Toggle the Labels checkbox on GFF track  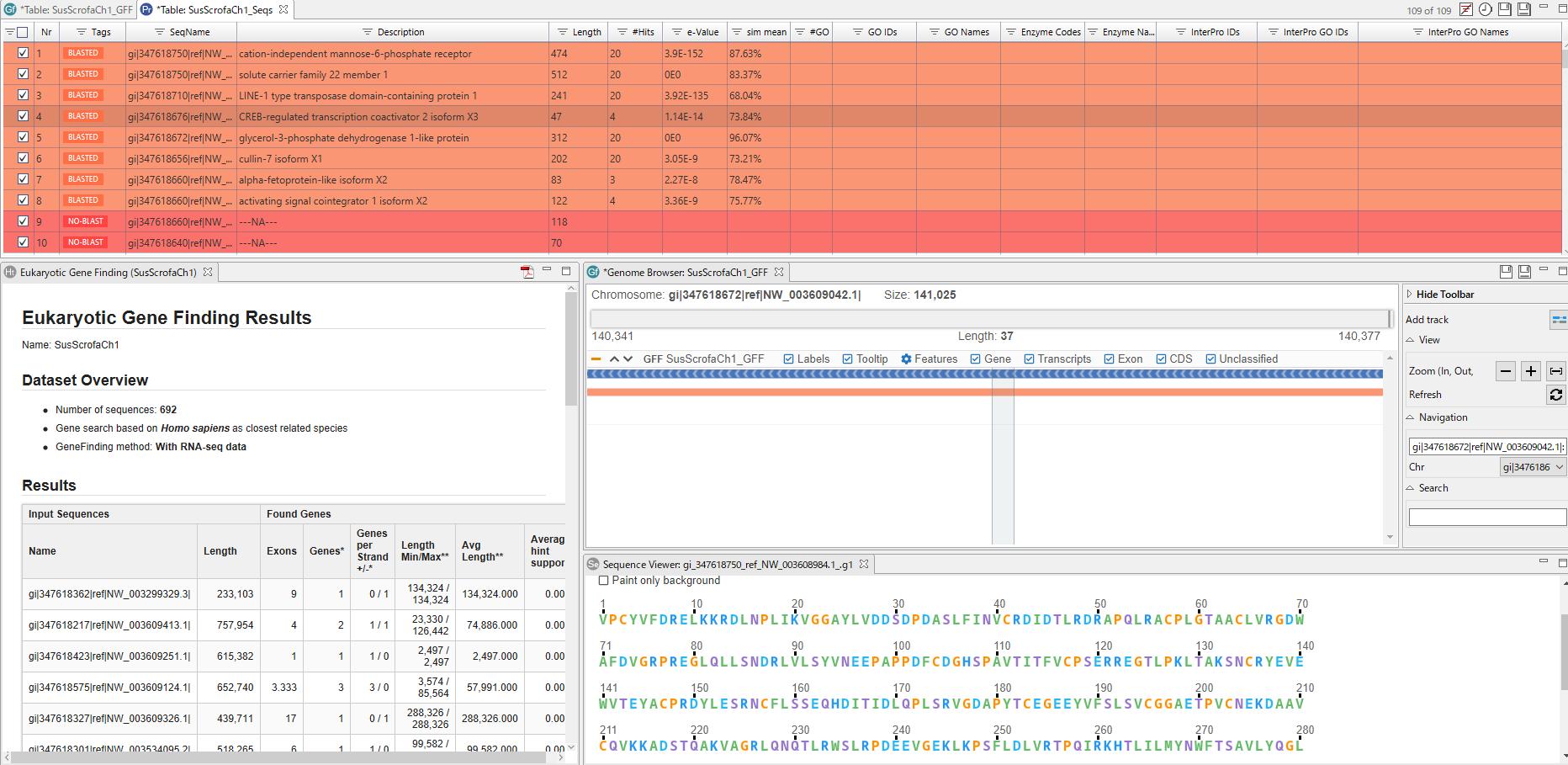[x=788, y=359]
